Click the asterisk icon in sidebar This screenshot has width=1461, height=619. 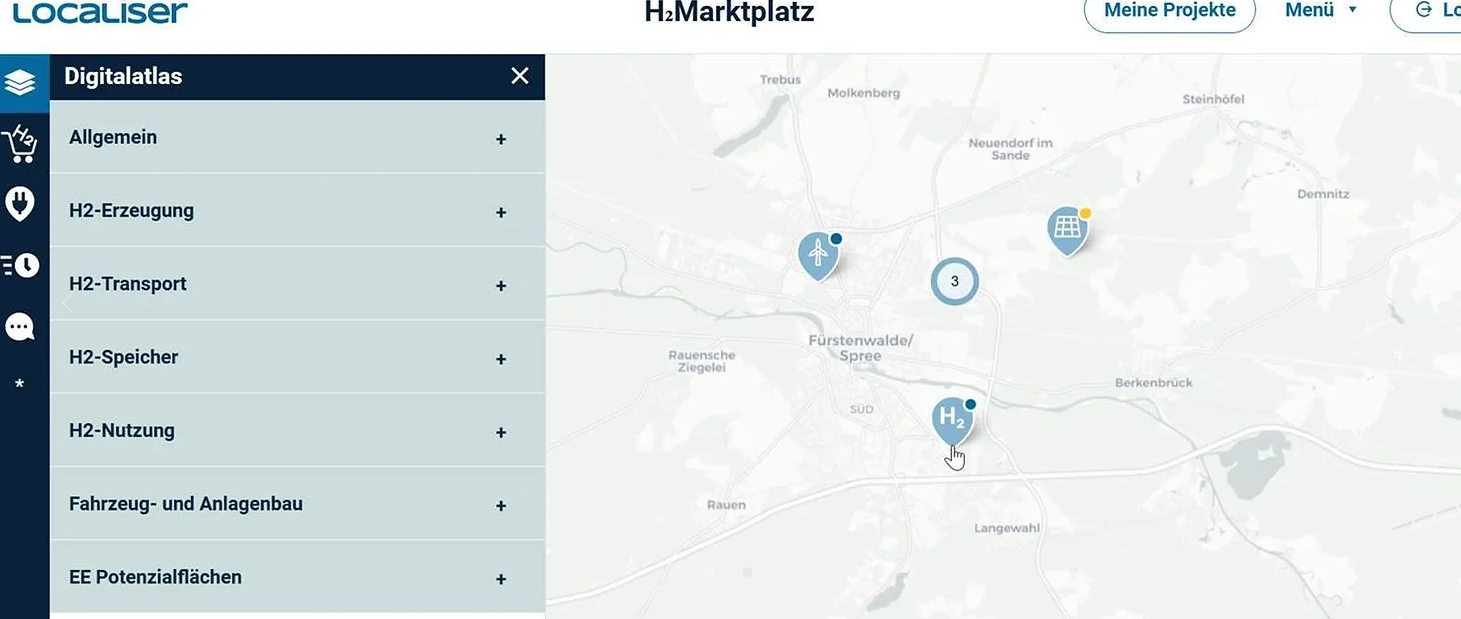tap(20, 385)
